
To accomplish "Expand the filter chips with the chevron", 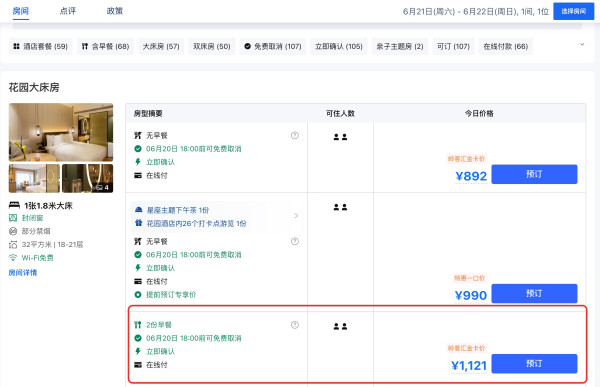I will point(582,44).
